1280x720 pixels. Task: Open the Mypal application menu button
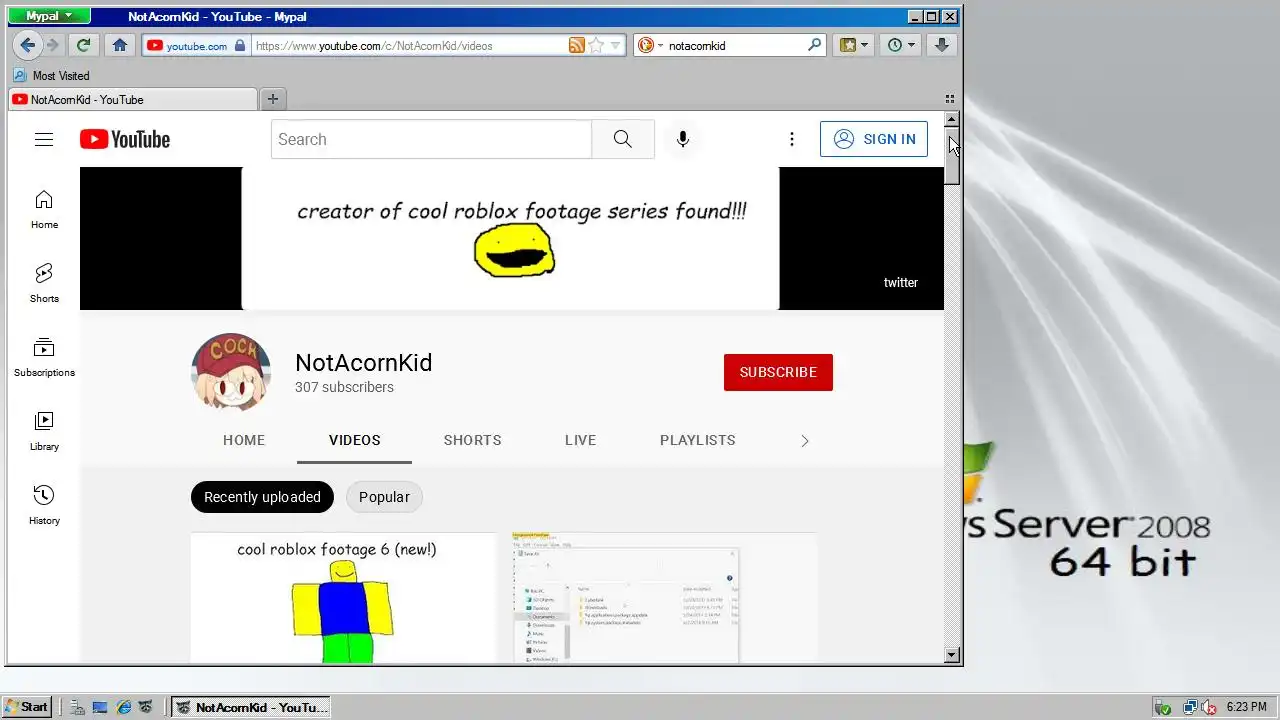click(49, 16)
